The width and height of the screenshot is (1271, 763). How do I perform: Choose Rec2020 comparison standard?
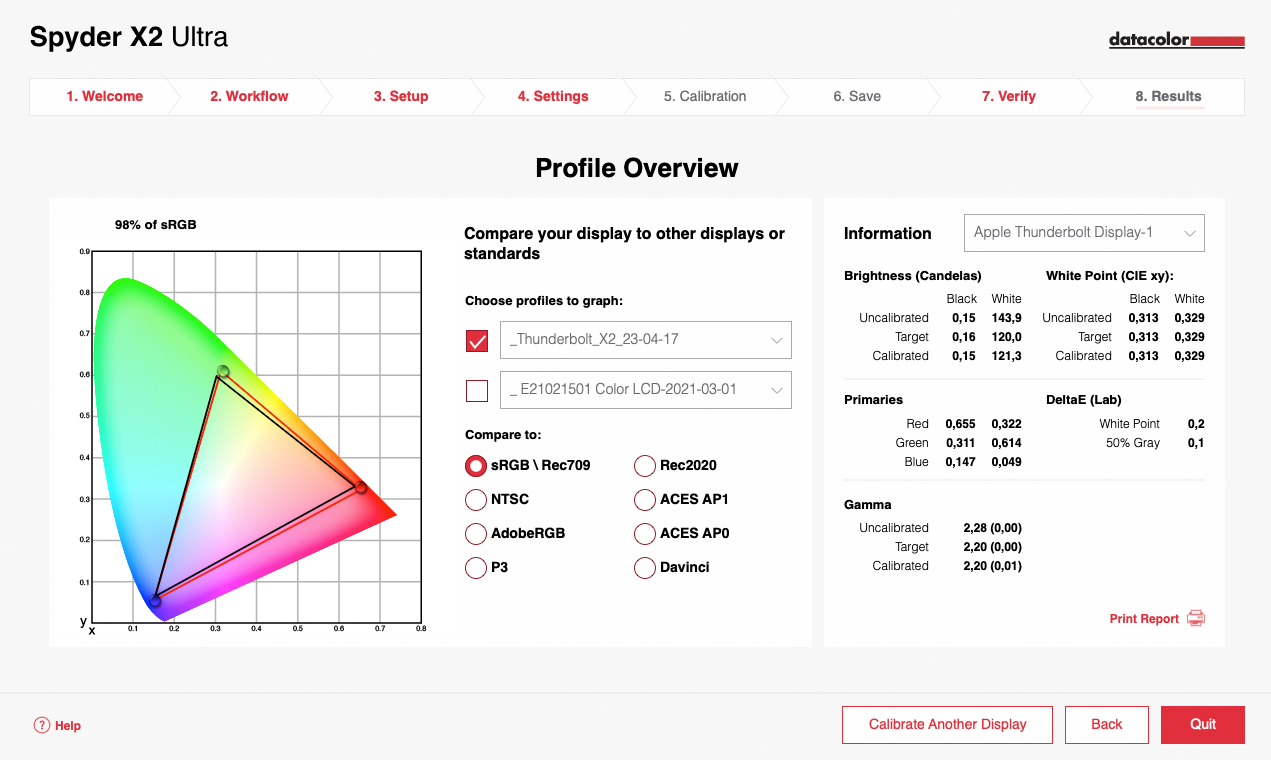pyautogui.click(x=645, y=465)
